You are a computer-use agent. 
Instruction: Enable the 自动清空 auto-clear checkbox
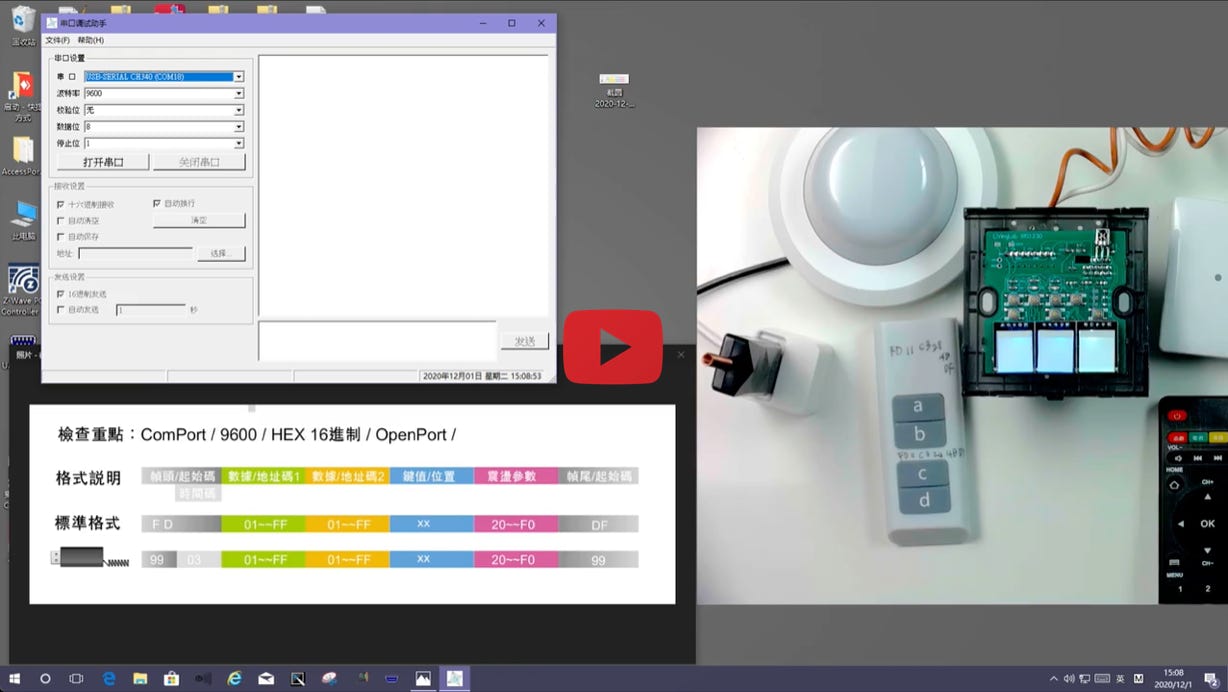click(61, 220)
